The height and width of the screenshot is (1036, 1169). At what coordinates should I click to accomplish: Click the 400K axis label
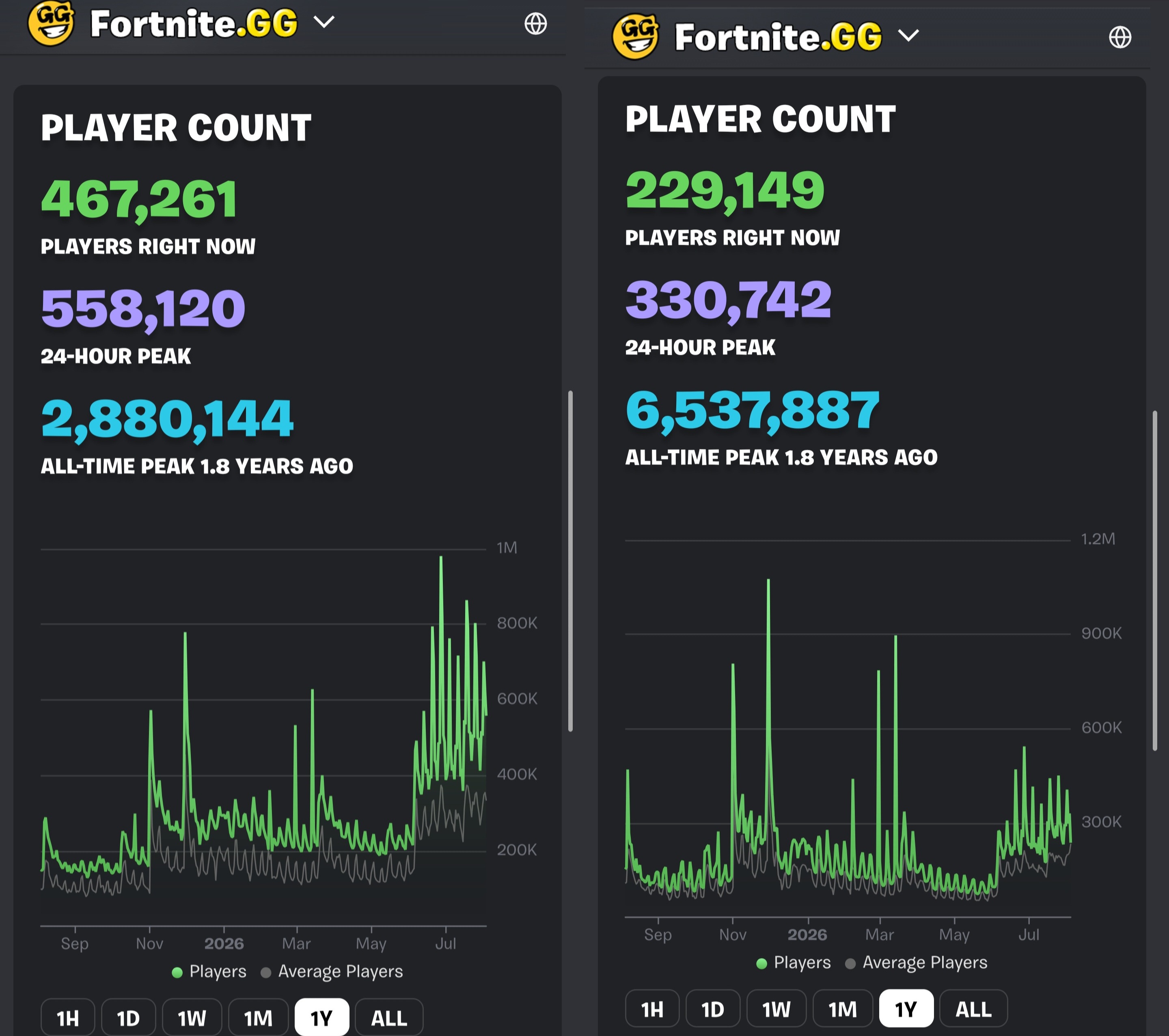click(x=517, y=775)
